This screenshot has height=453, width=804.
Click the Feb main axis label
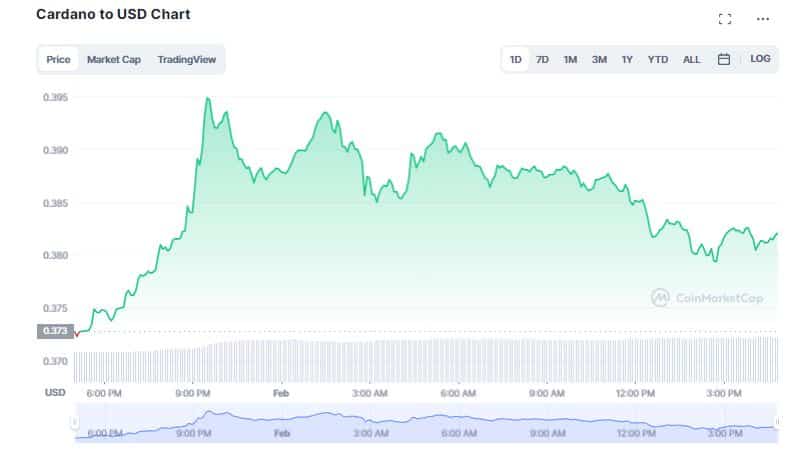[281, 393]
